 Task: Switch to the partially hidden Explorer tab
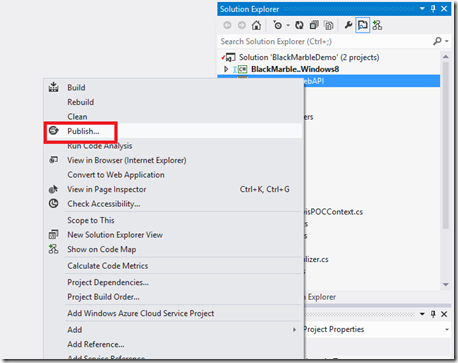(320, 297)
